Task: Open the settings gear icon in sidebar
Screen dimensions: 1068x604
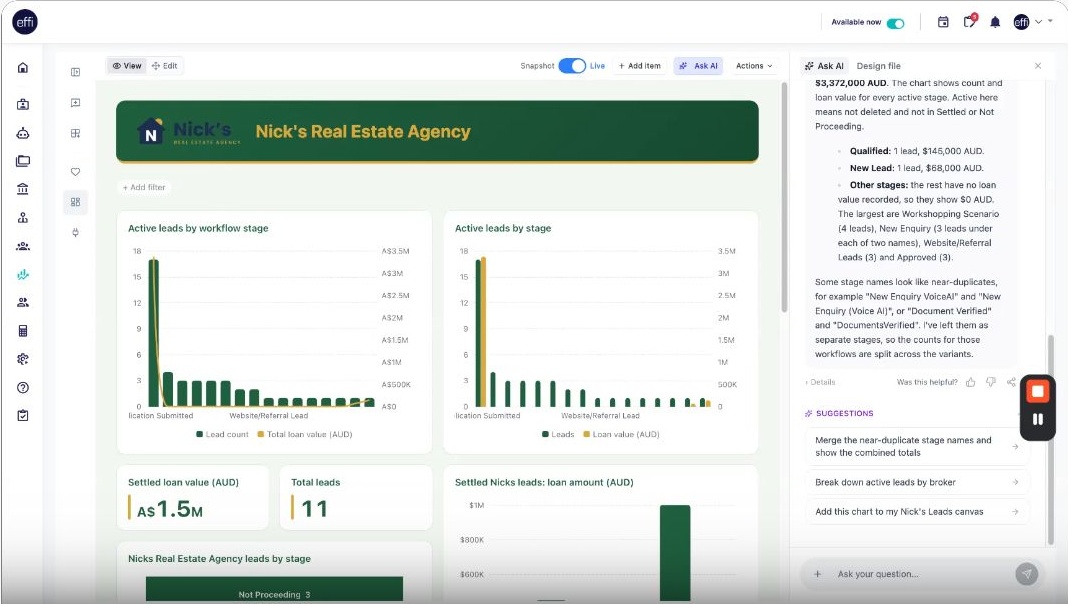Action: [x=22, y=359]
